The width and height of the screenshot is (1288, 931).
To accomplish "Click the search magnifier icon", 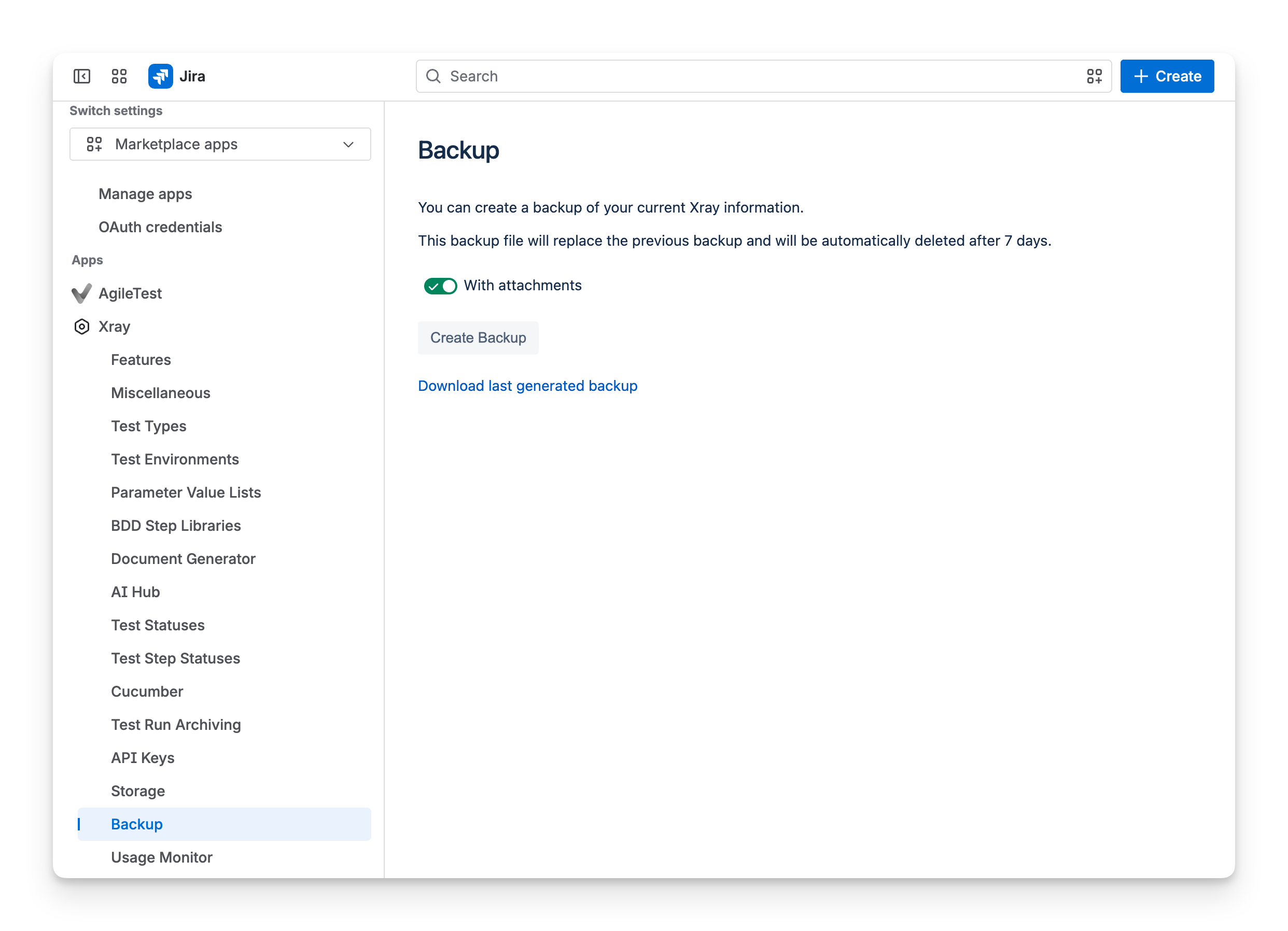I will [x=433, y=76].
